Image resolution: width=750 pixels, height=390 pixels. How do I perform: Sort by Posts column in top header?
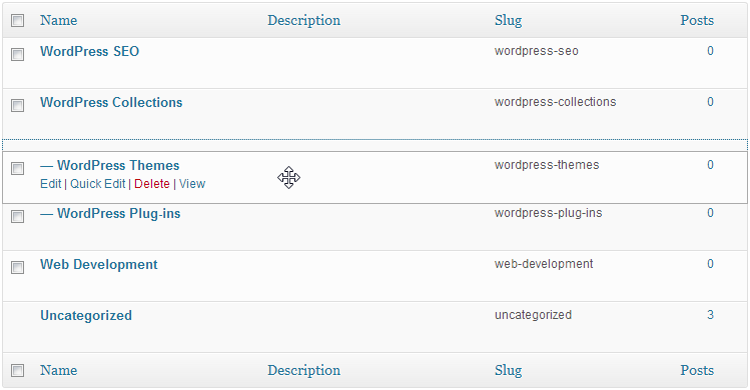(x=697, y=20)
